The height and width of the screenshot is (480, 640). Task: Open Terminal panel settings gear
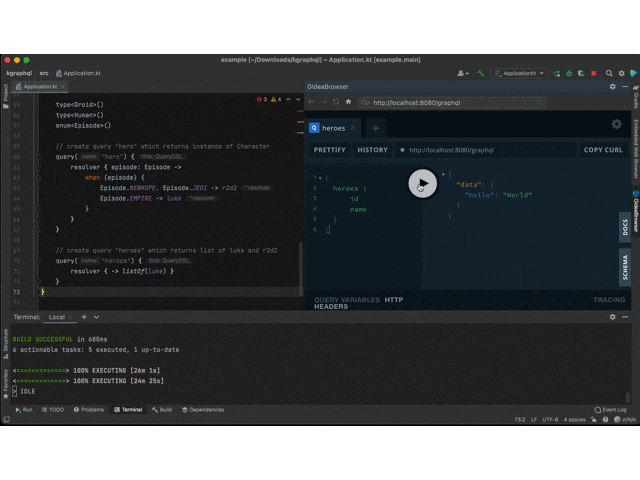(x=613, y=317)
